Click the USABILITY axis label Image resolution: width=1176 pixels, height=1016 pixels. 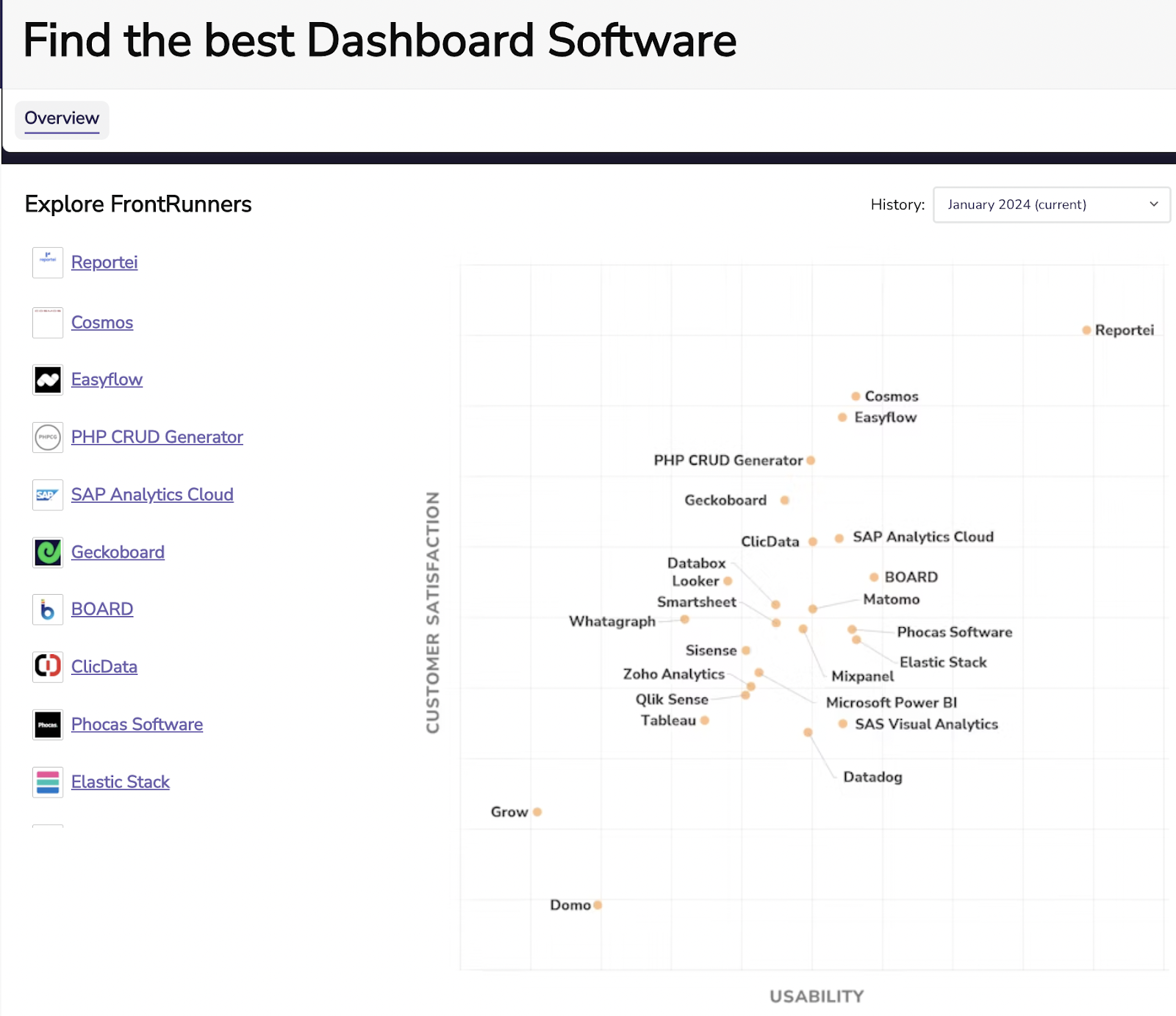coord(817,997)
